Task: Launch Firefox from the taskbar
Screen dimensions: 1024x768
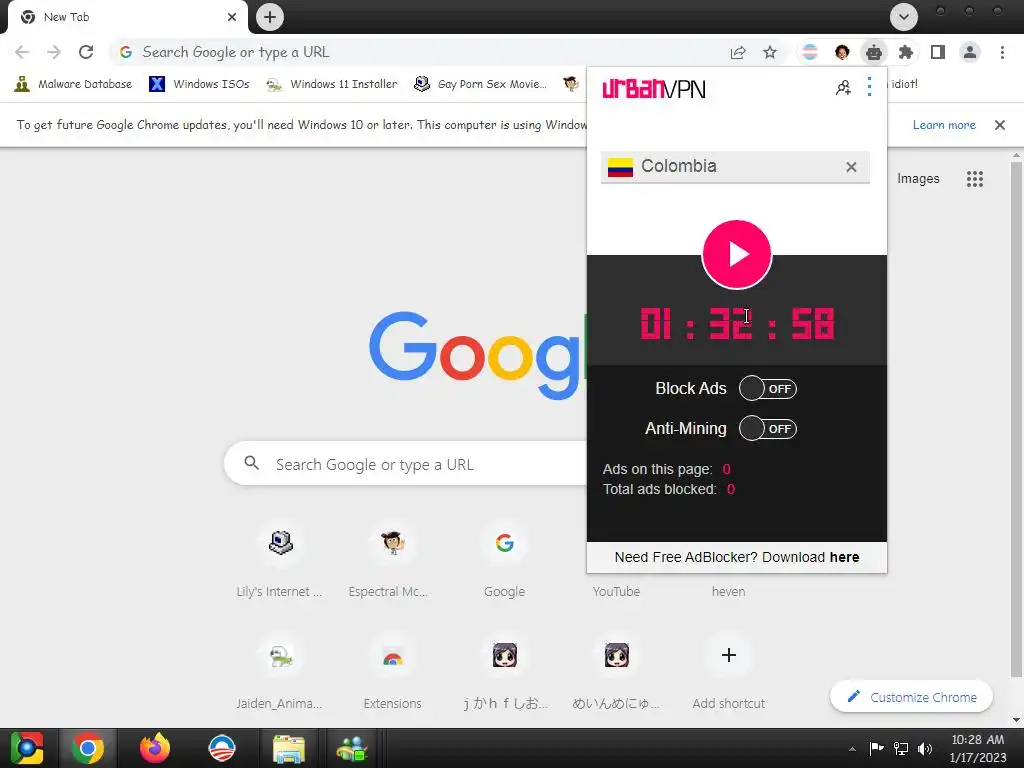Action: click(x=155, y=748)
